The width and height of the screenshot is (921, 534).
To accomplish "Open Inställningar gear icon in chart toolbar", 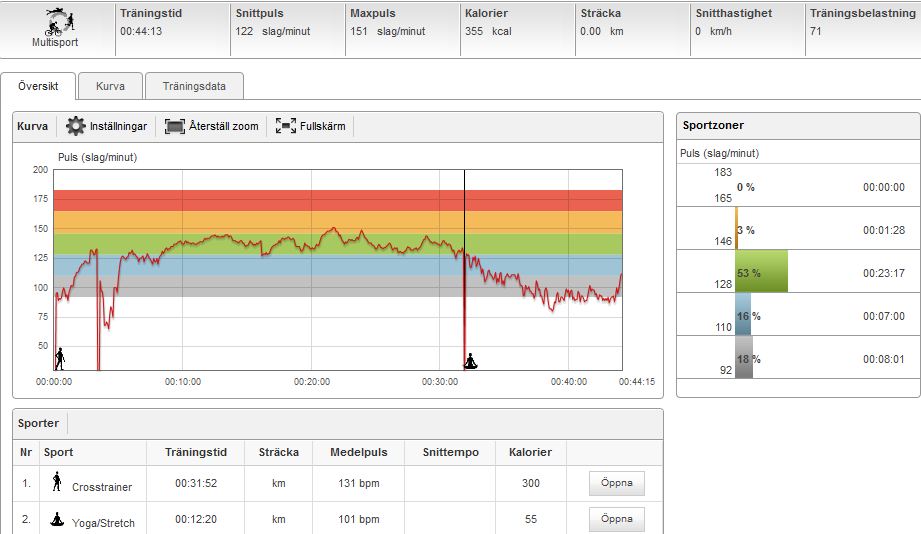I will (75, 127).
